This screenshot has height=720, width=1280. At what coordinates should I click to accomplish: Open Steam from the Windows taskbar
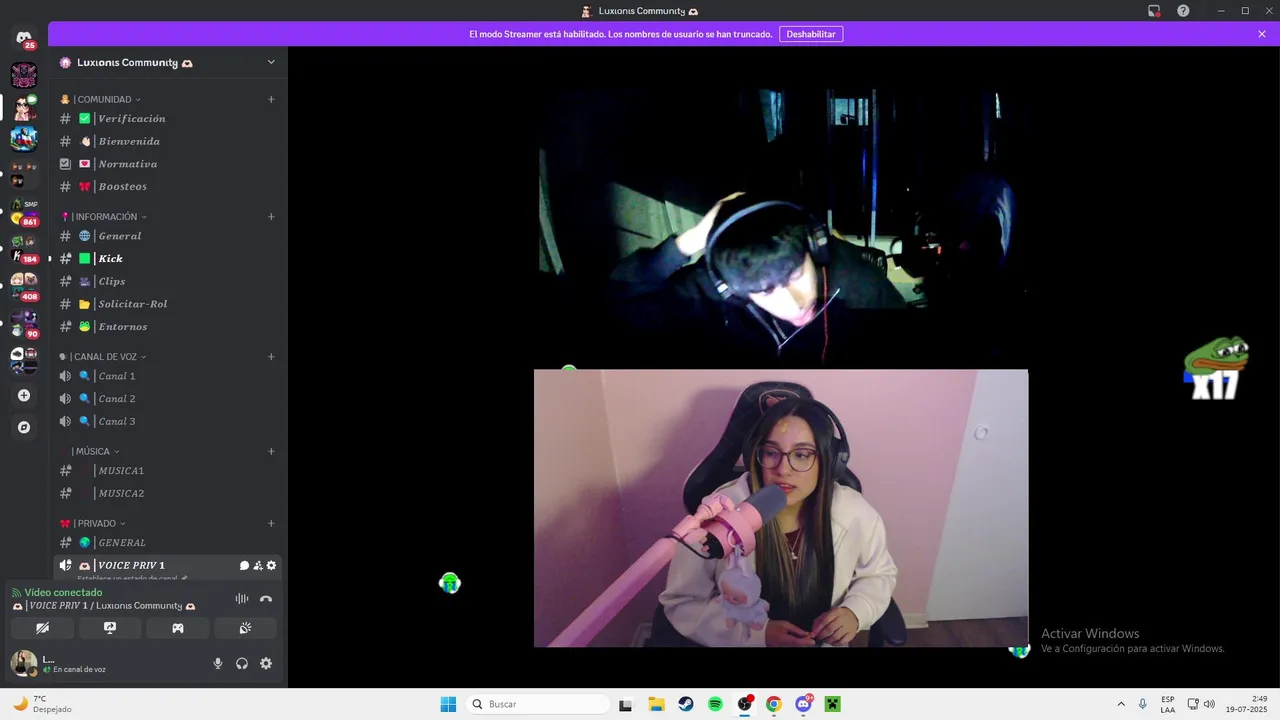coord(685,704)
